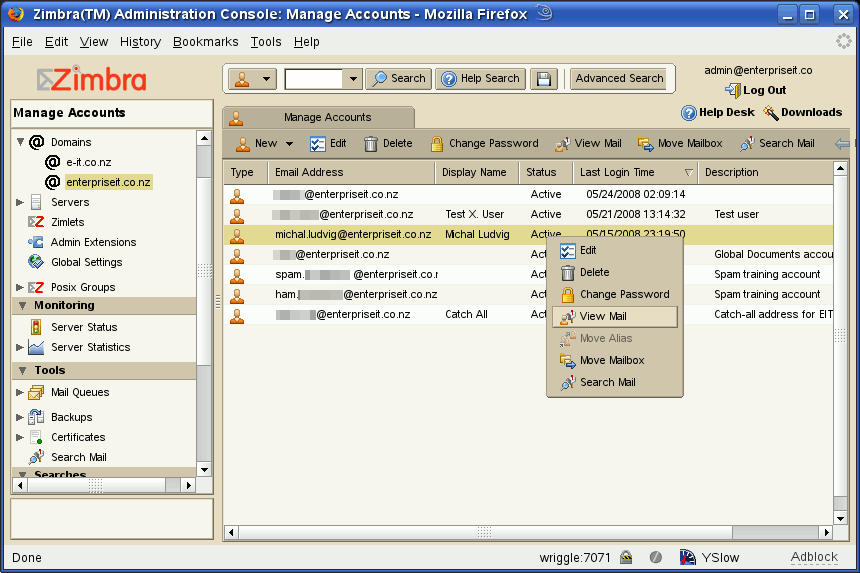This screenshot has width=860, height=573.
Task: Click the Server Status traffic light icon
Action: click(36, 327)
